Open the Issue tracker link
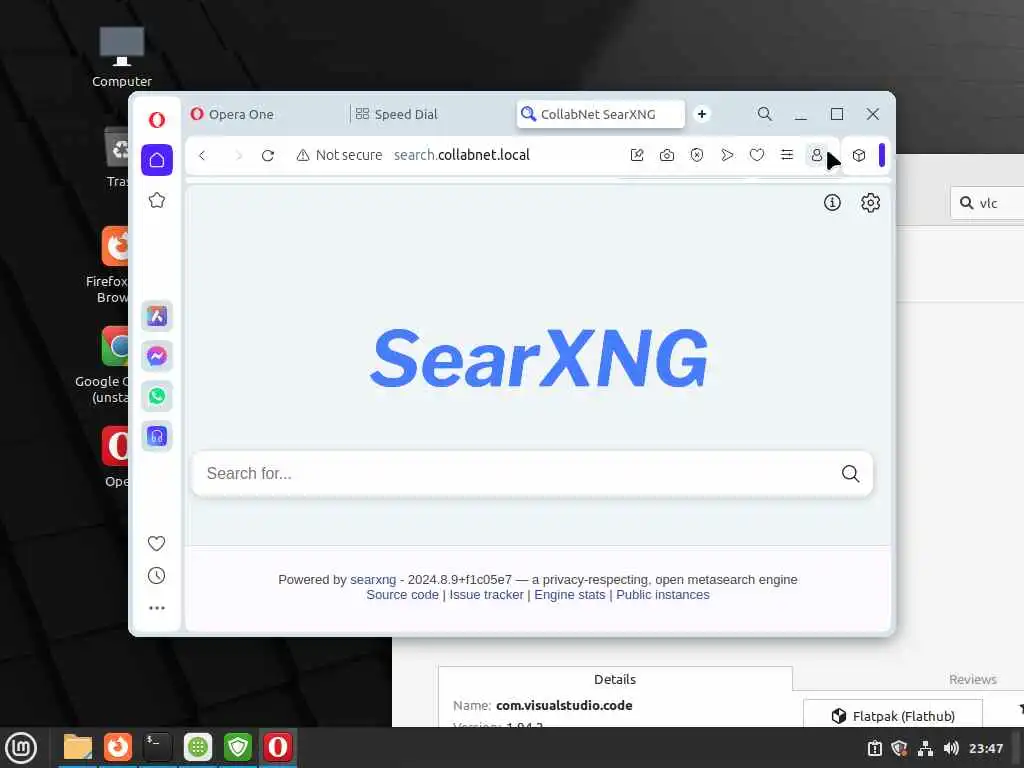This screenshot has height=768, width=1024. [x=487, y=595]
